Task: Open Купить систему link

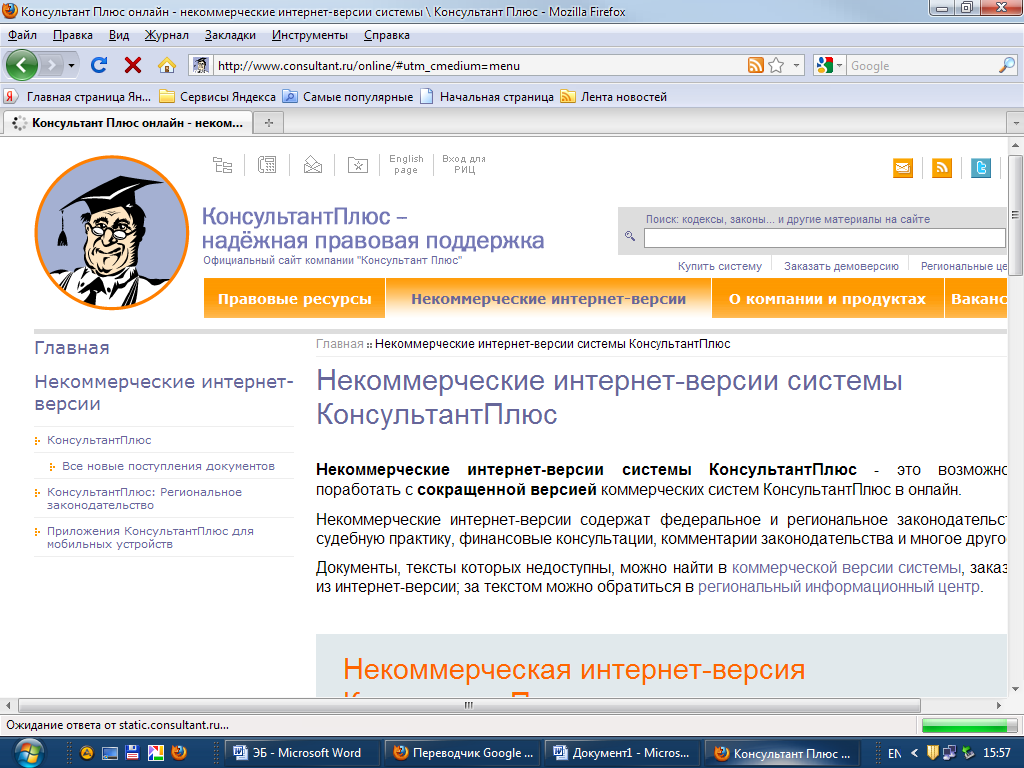Action: [720, 266]
